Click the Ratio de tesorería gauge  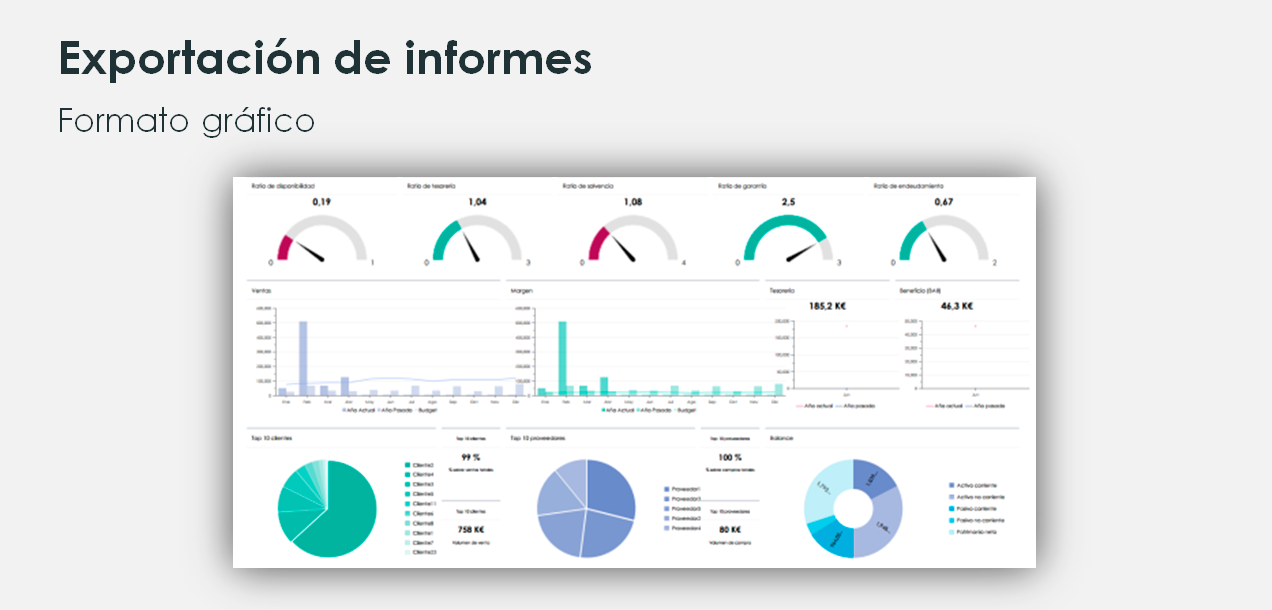(x=476, y=240)
